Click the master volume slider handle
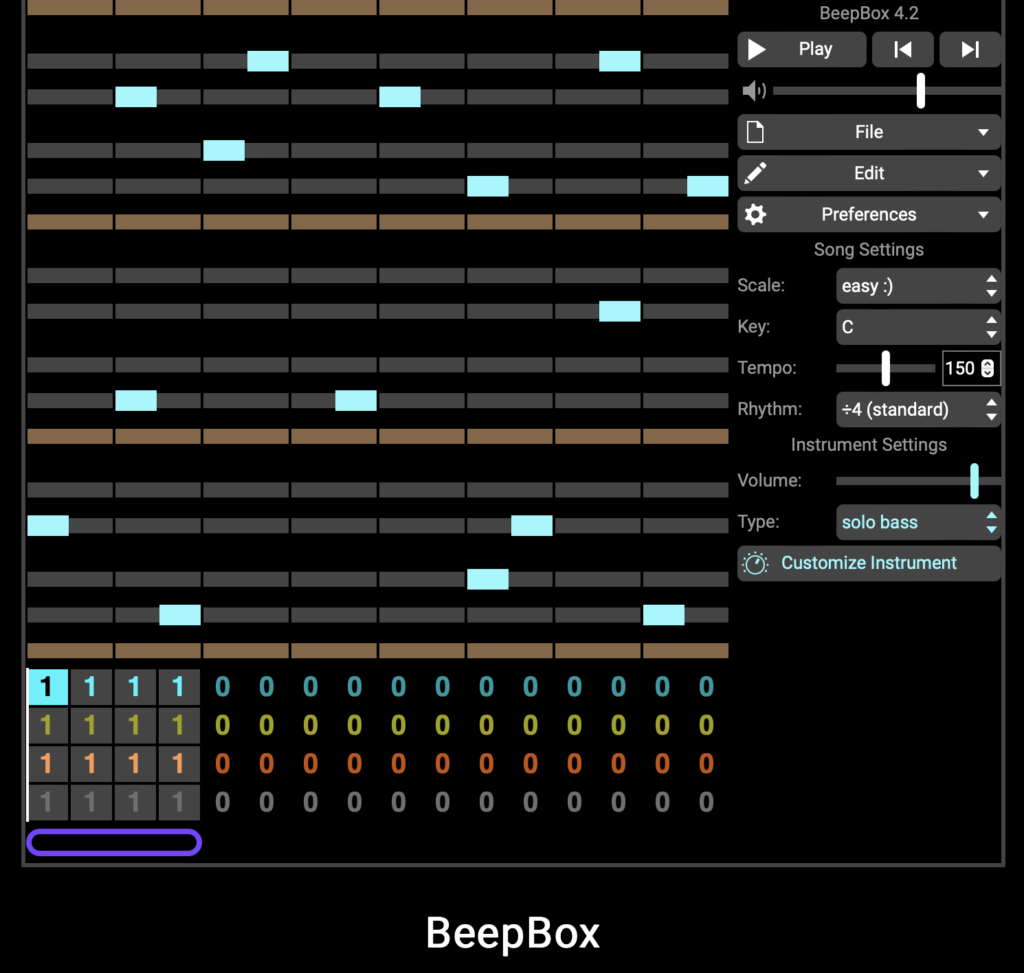1024x973 pixels. pos(920,91)
